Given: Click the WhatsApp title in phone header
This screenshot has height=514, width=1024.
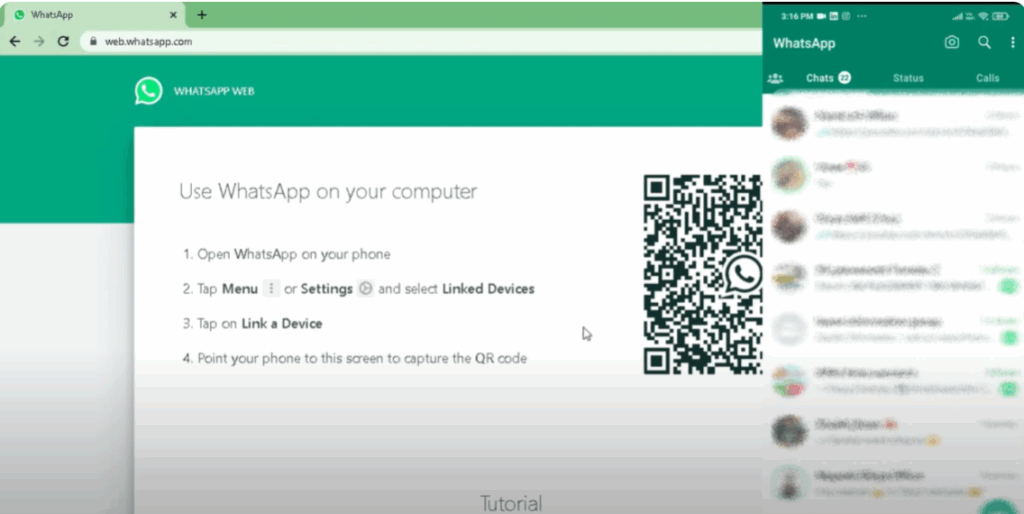Looking at the screenshot, I should tap(804, 43).
